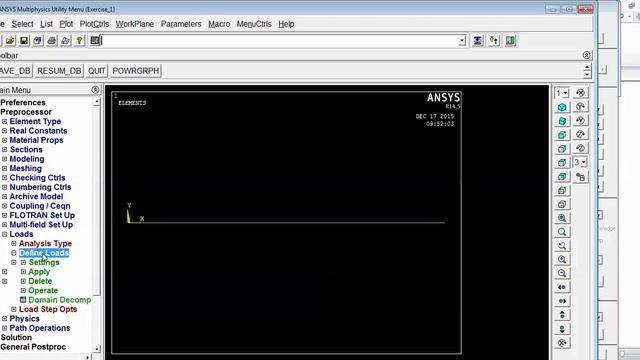Open the Macro menu
The image size is (640, 360).
tap(219, 24)
